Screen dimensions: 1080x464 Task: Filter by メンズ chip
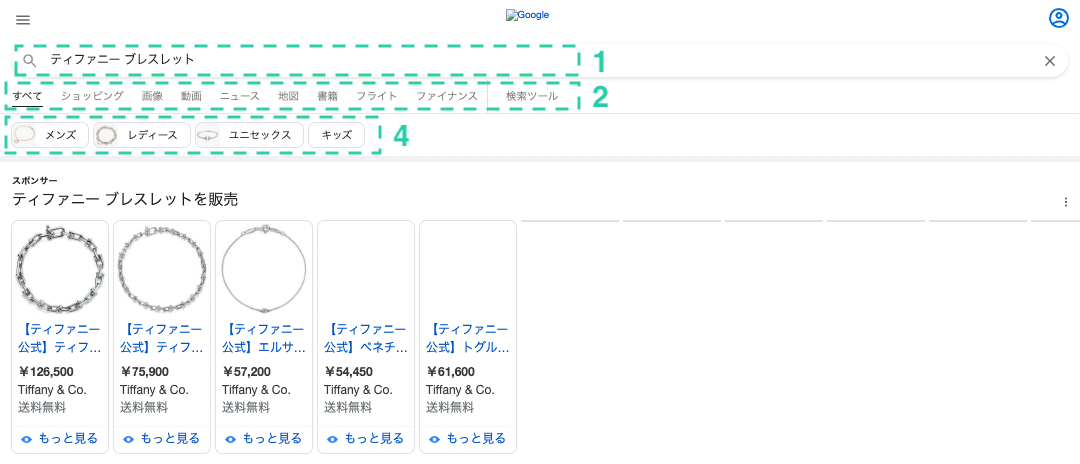(x=50, y=135)
